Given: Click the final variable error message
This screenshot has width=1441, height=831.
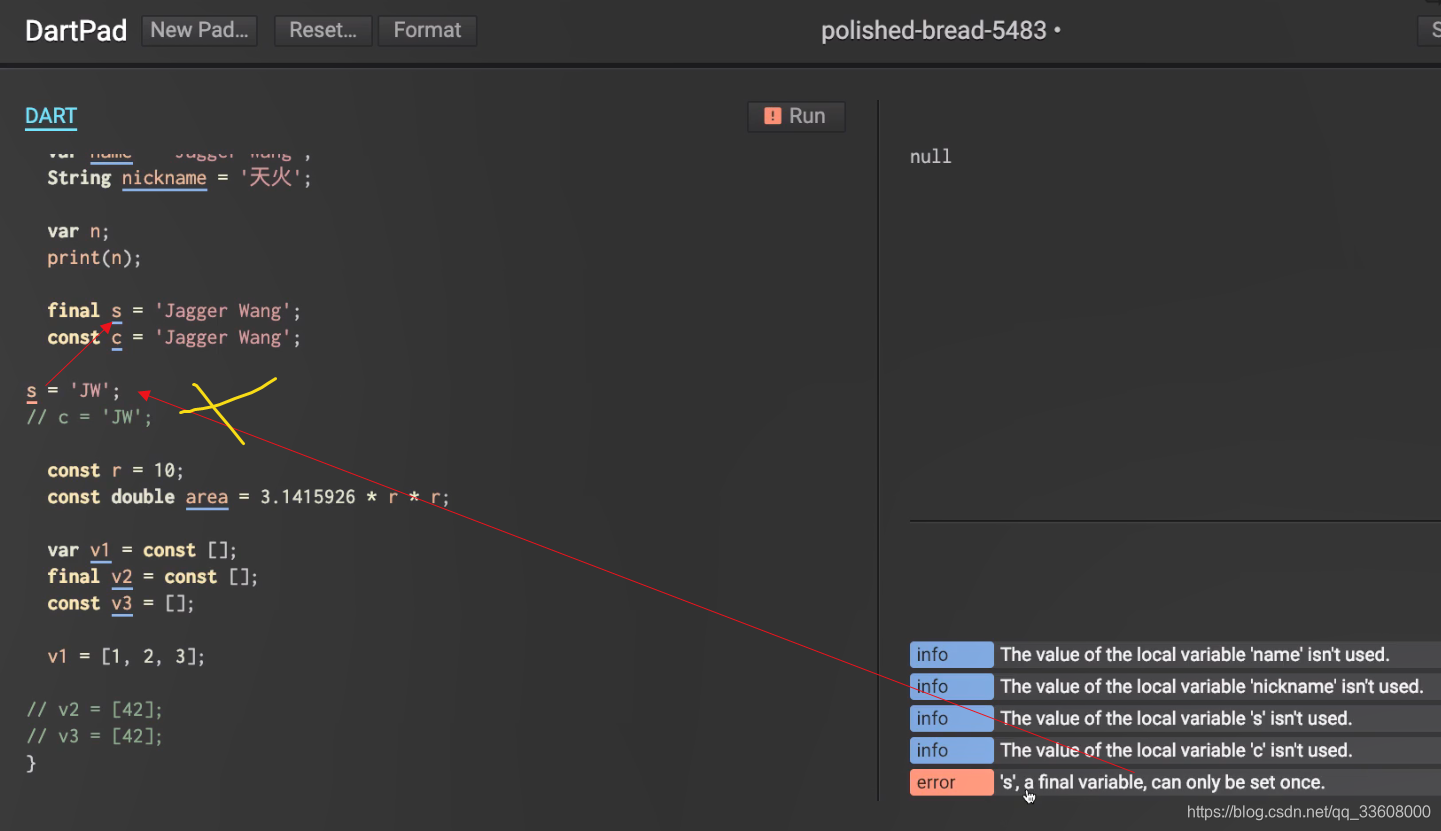Looking at the screenshot, I should click(x=1162, y=783).
